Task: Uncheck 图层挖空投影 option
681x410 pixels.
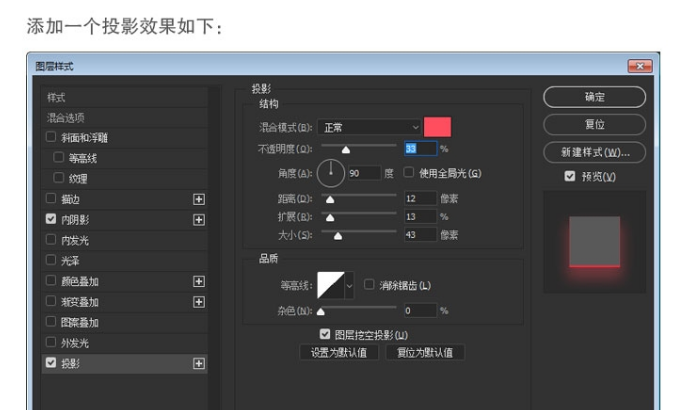Action: [x=325, y=334]
